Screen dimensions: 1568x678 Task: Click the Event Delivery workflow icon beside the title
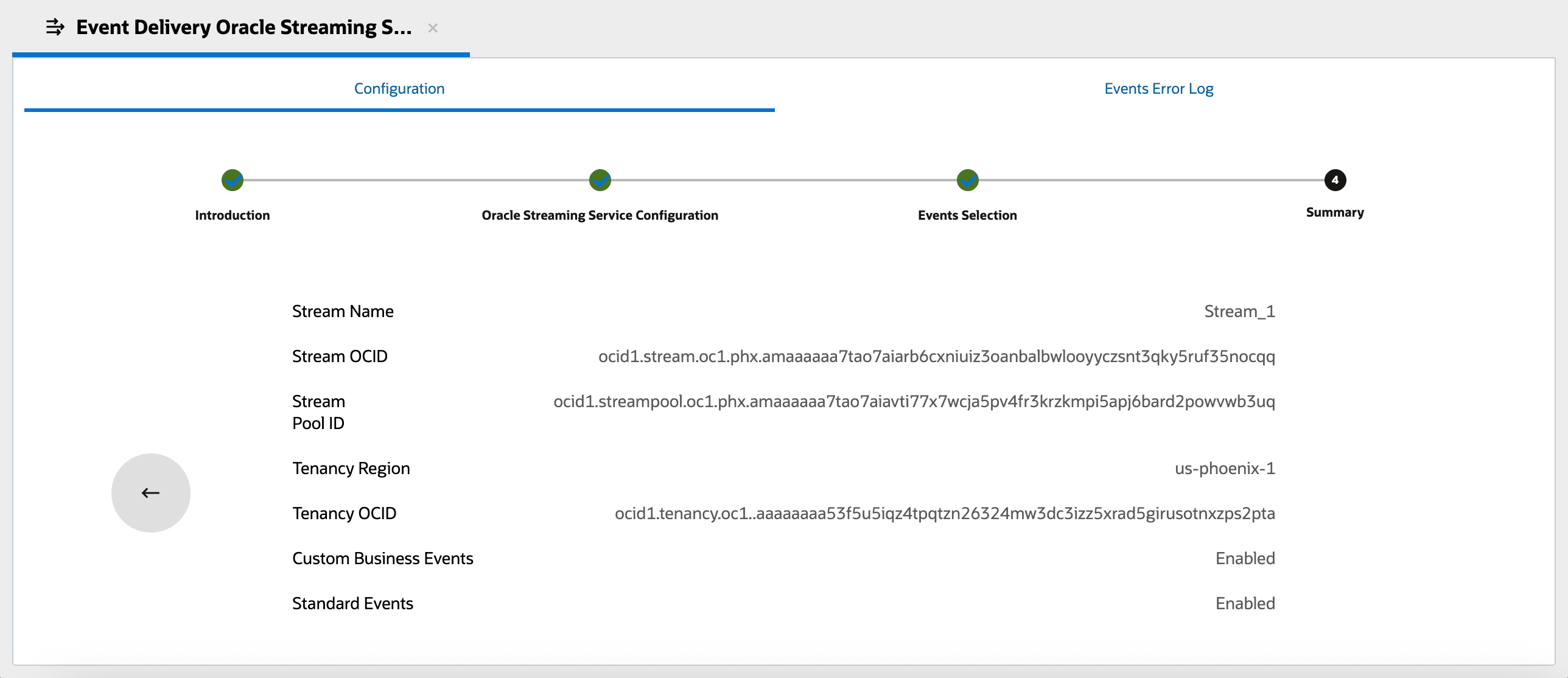pyautogui.click(x=55, y=27)
